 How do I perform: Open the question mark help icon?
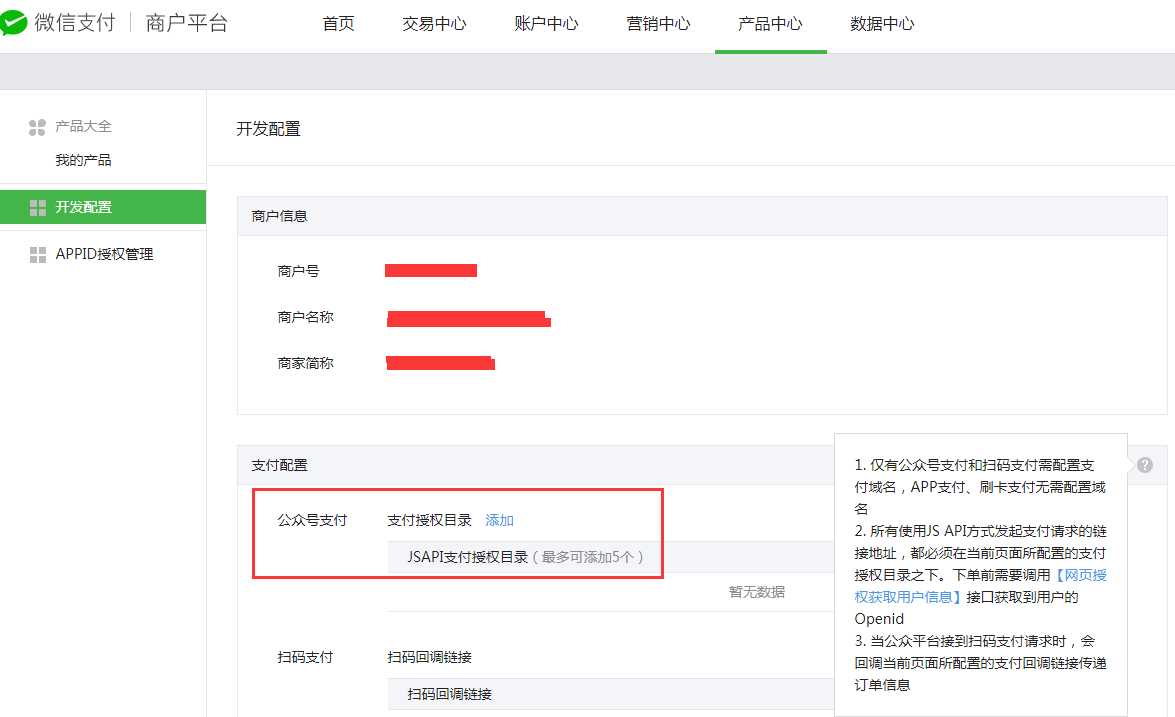(x=1143, y=463)
